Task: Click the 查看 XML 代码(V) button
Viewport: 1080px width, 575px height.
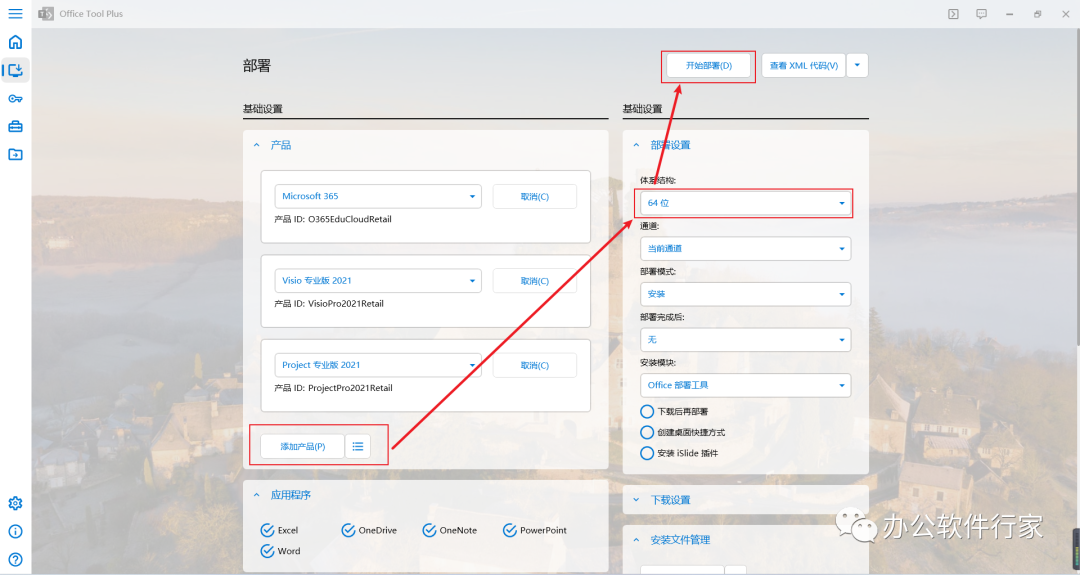Action: (803, 65)
